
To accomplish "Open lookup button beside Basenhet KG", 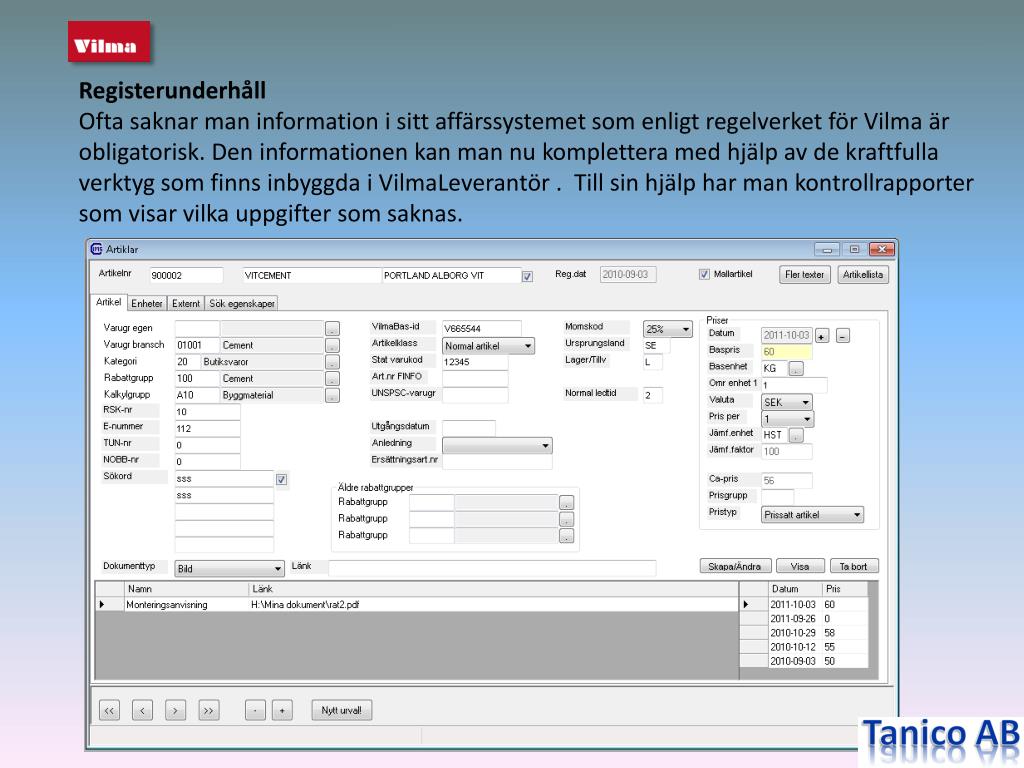I will (x=795, y=369).
